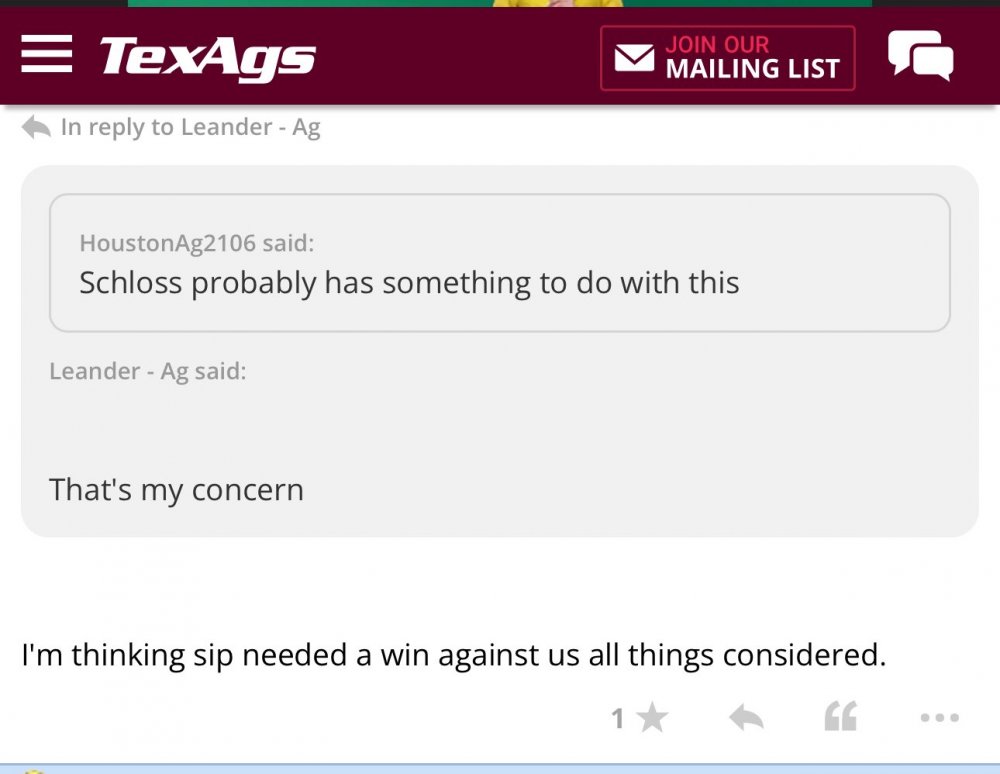The width and height of the screenshot is (1000, 774).
Task: Star this post with the star icon
Action: pos(652,717)
